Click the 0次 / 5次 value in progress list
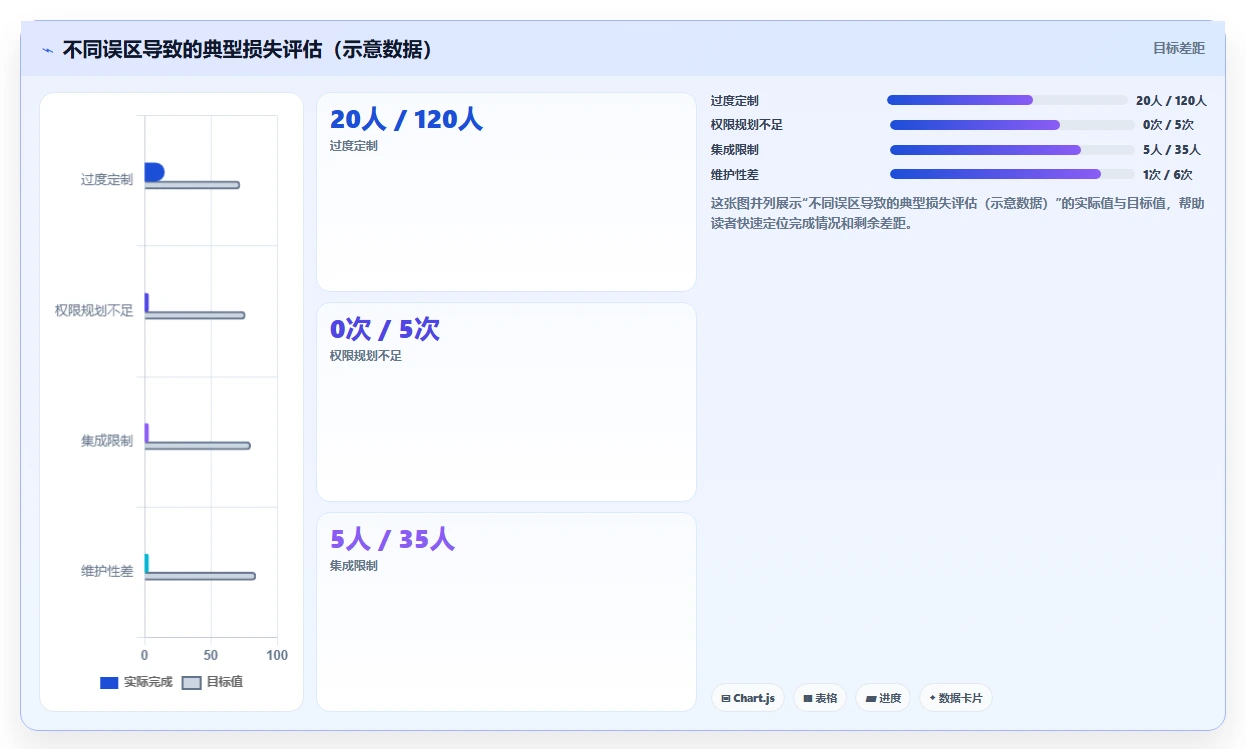Image resolution: width=1246 pixels, height=749 pixels. tap(1168, 125)
